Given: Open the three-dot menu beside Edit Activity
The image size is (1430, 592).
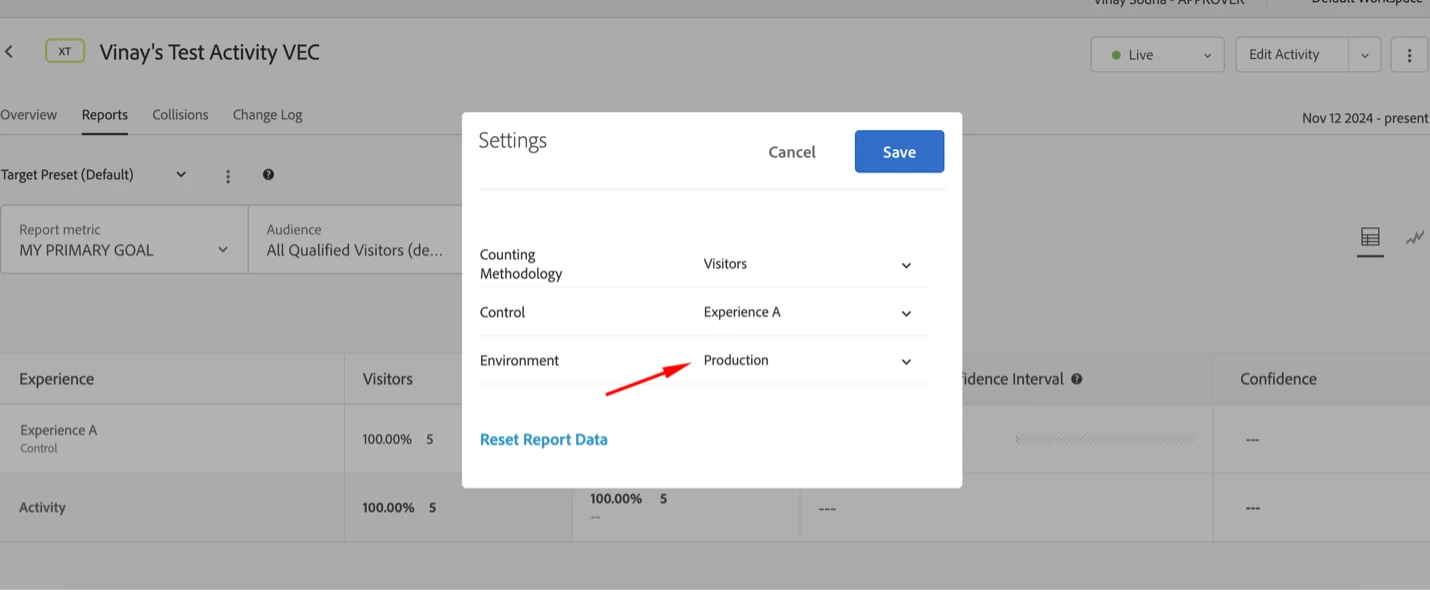Looking at the screenshot, I should click(x=1409, y=55).
